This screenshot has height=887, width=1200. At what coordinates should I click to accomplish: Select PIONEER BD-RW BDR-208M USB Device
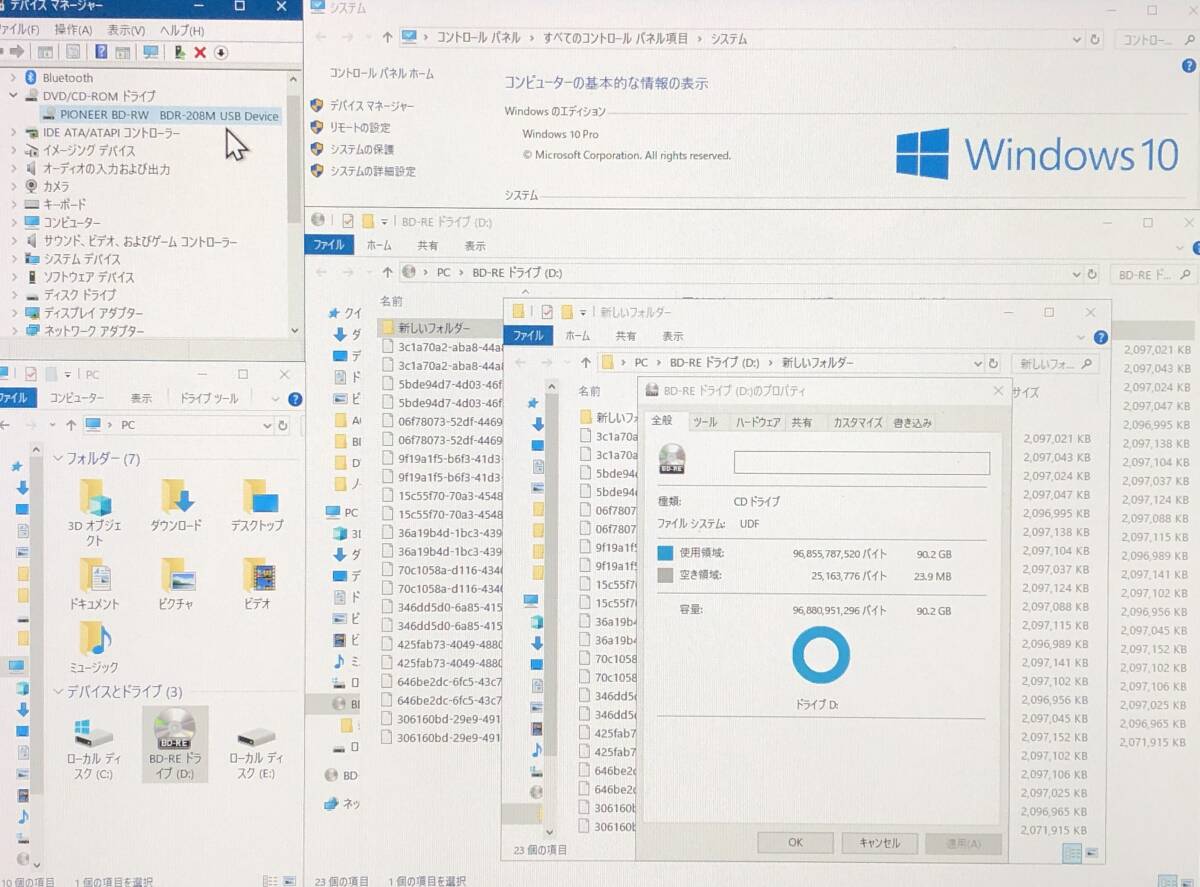163,115
